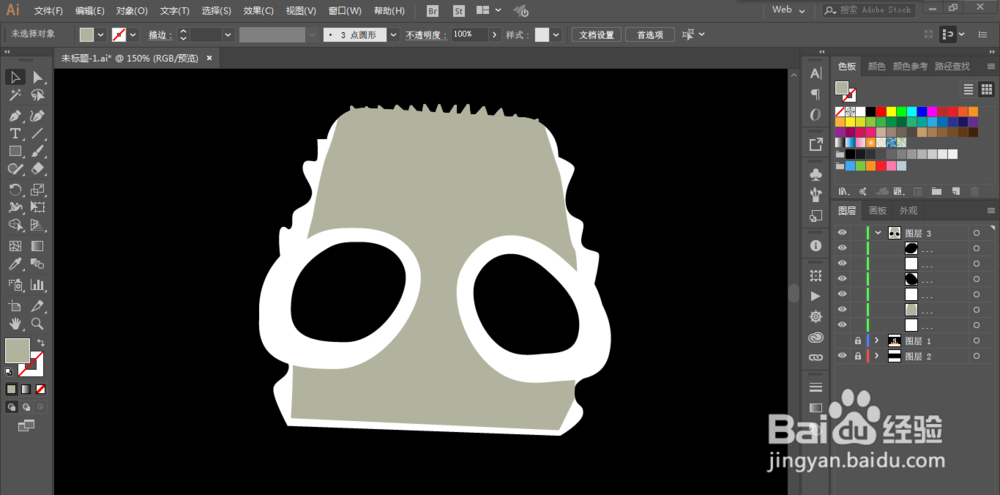Hide the first sublayer under 图层 3

pos(842,248)
